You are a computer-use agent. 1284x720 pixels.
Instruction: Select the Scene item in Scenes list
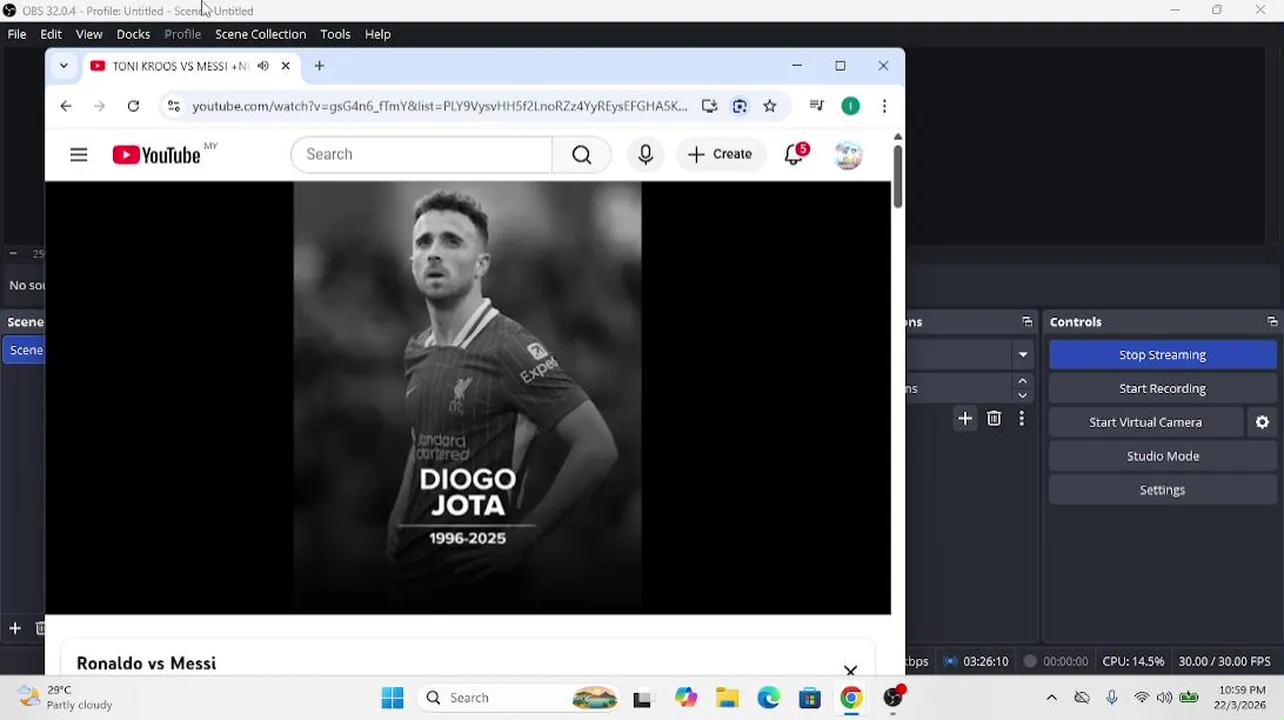pyautogui.click(x=23, y=350)
